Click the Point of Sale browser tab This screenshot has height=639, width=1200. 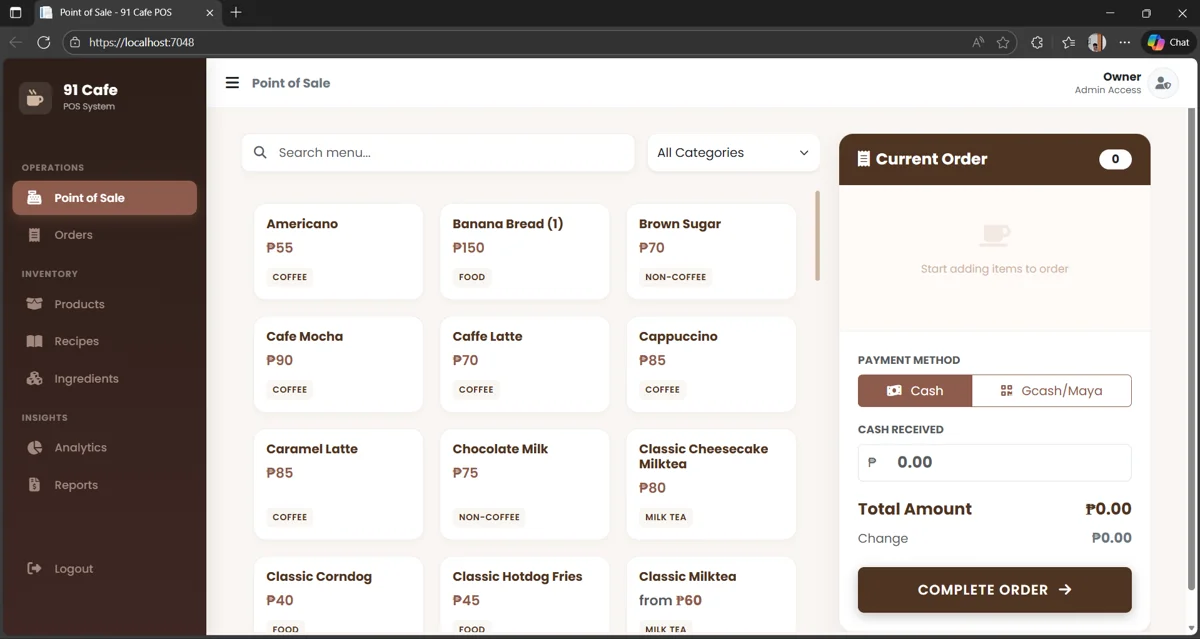(128, 13)
